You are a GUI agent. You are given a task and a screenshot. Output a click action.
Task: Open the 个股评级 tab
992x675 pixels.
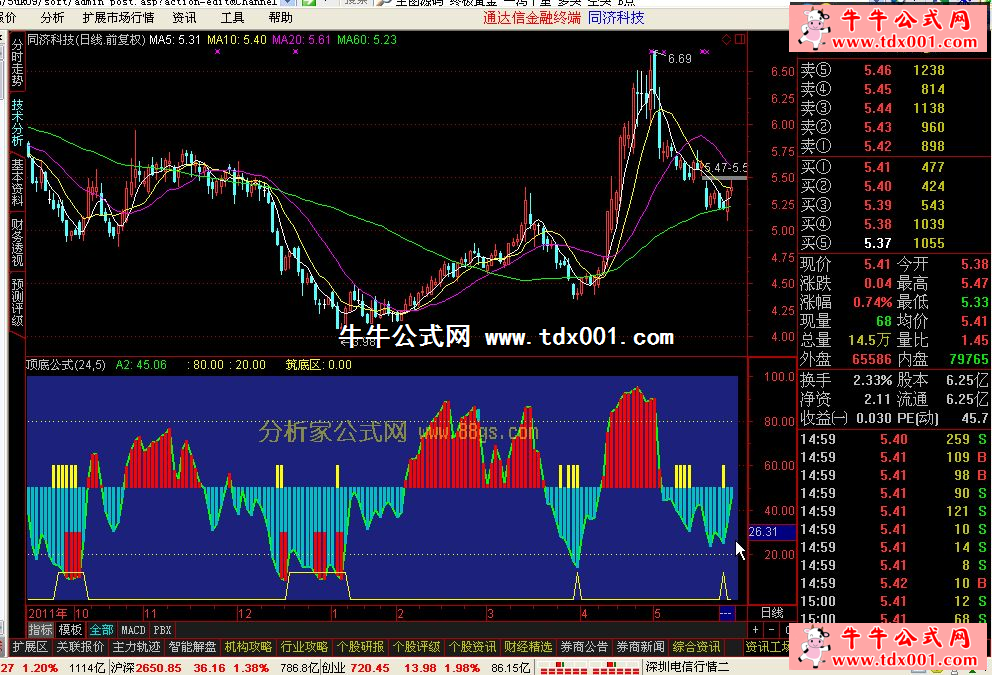tap(416, 647)
